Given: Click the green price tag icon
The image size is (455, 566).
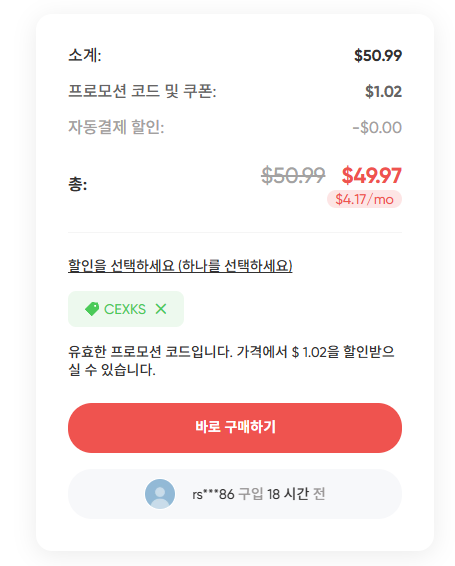Looking at the screenshot, I should [92, 309].
